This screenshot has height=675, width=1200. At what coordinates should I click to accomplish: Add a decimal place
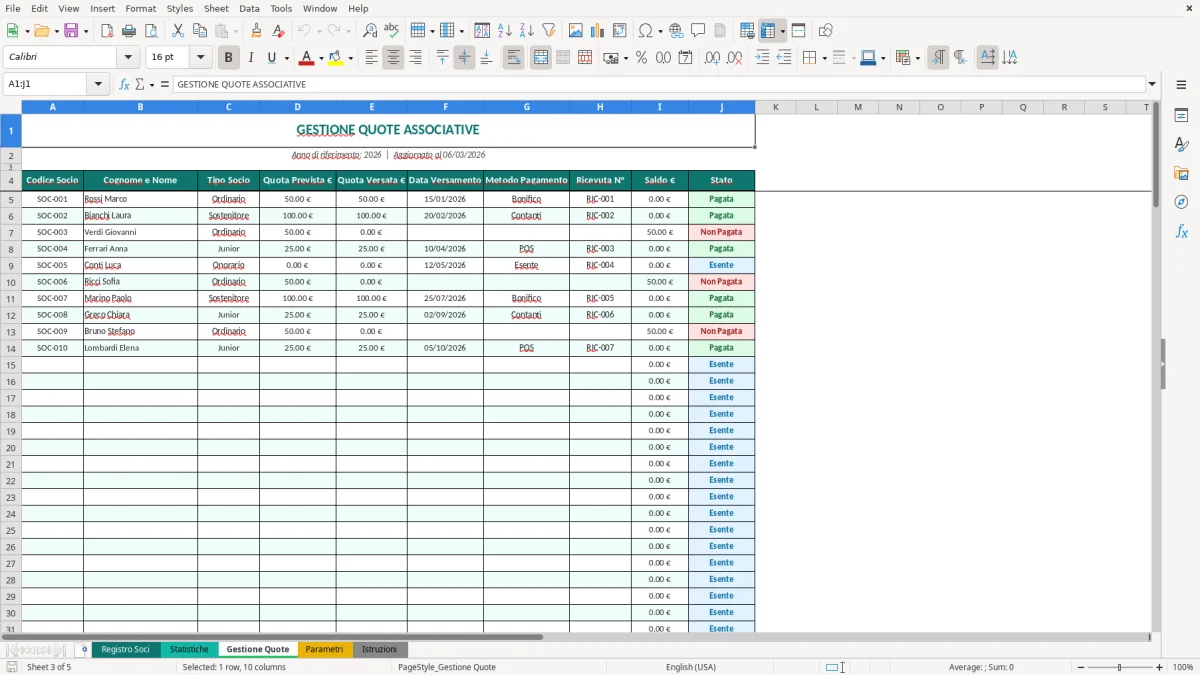[x=713, y=58]
